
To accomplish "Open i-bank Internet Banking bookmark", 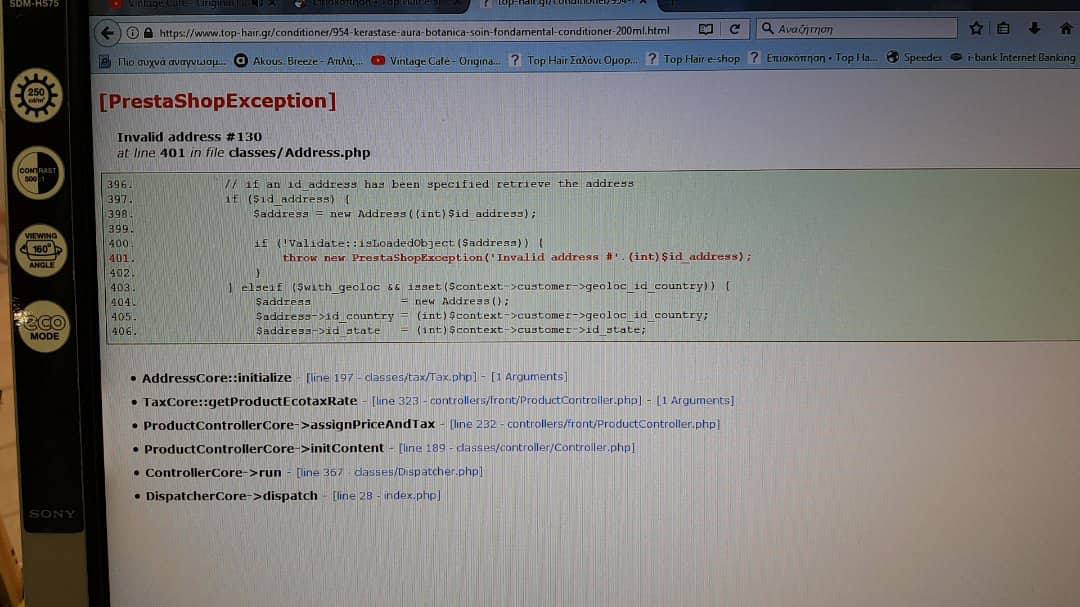I will [1012, 58].
